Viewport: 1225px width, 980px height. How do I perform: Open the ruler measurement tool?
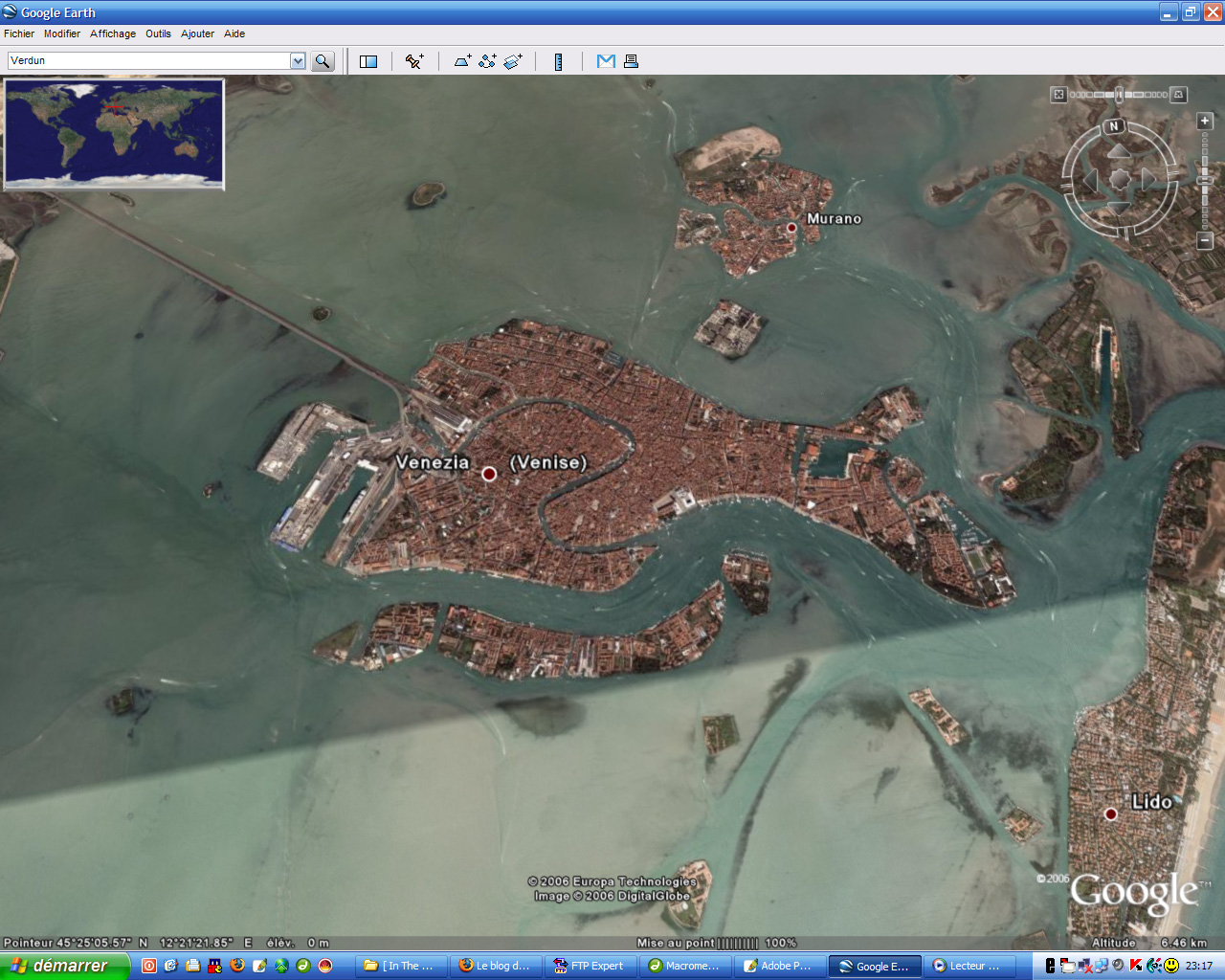coord(558,61)
